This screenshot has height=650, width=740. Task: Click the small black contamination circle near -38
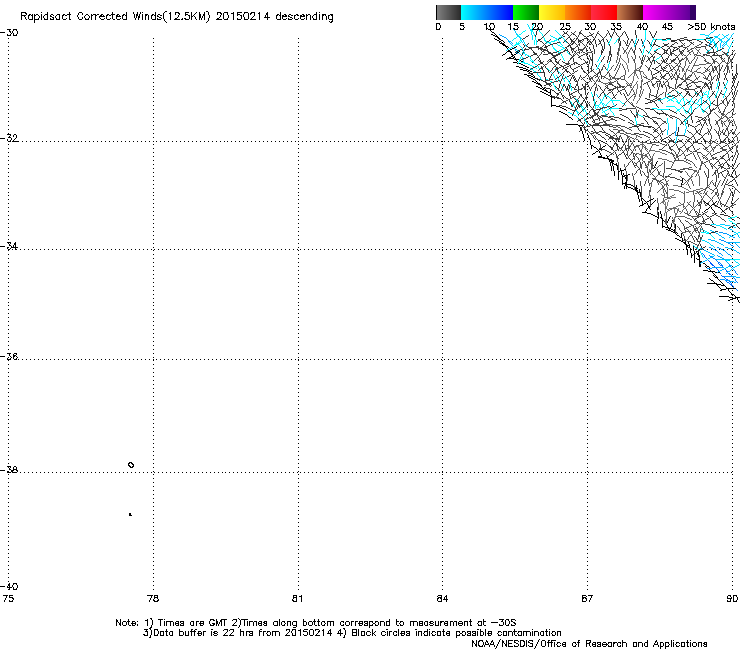click(131, 465)
